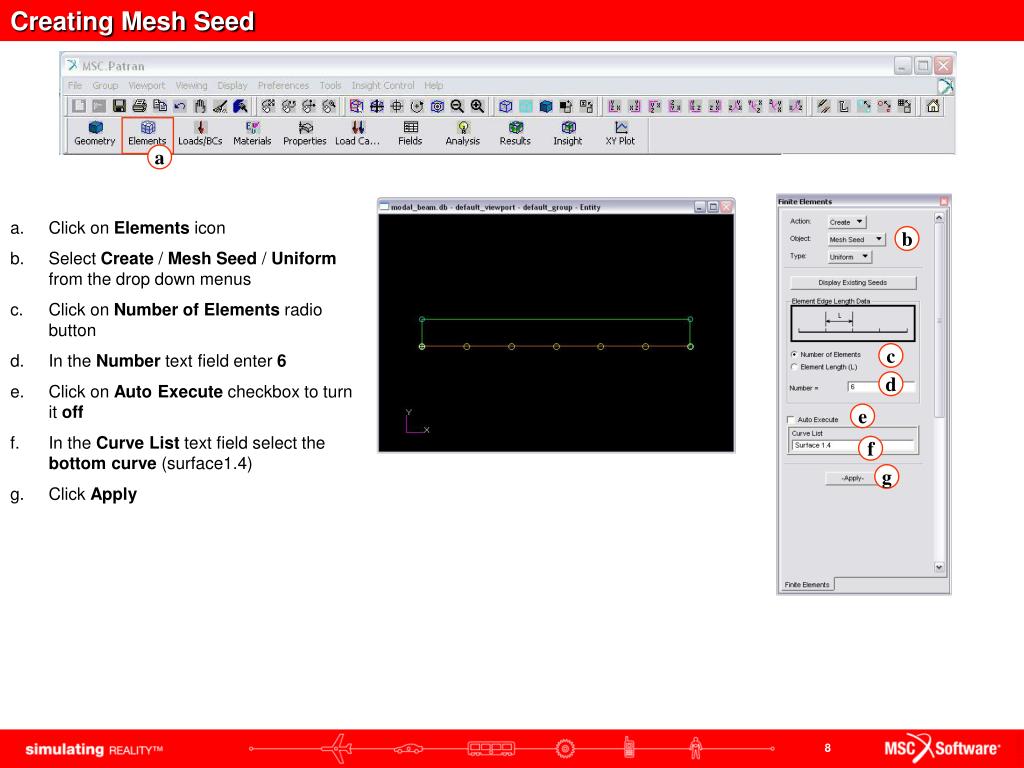Open the Fields application icon
Viewport: 1024px width, 768px height.
(410, 133)
